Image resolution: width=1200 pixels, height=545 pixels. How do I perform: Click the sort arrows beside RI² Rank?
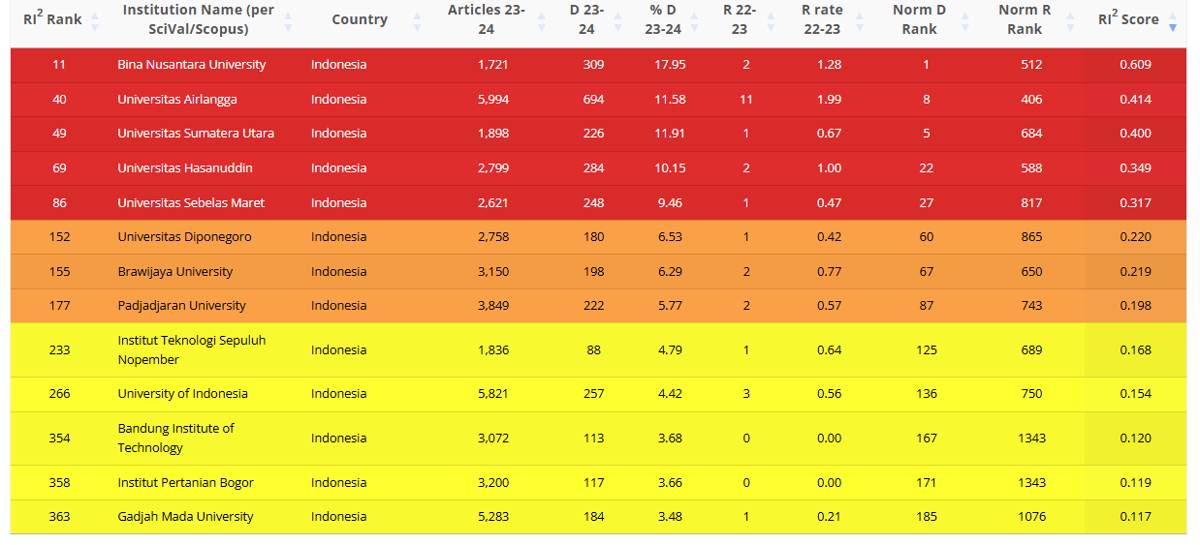[x=95, y=20]
